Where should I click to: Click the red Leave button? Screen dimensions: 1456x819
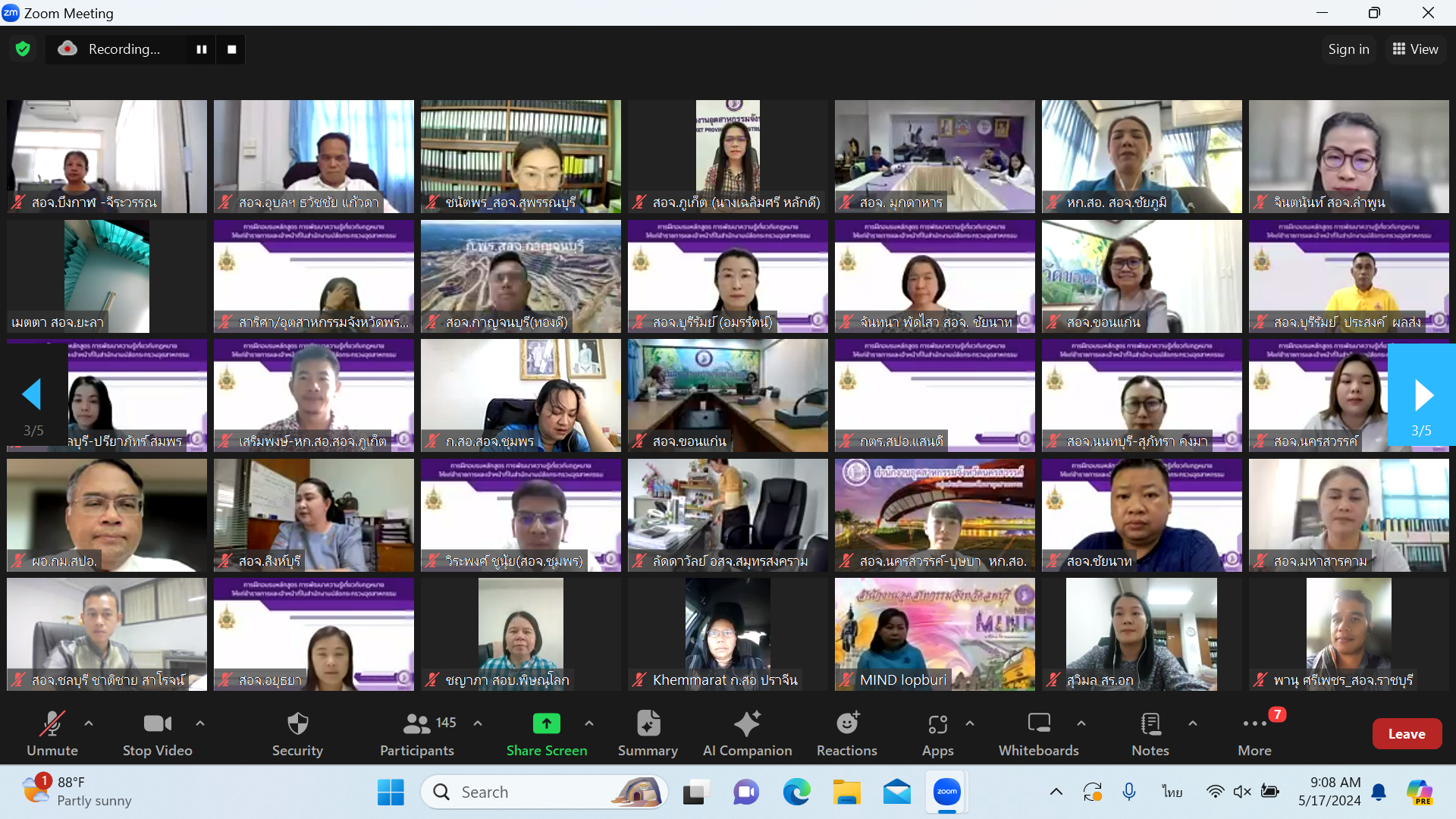point(1406,733)
